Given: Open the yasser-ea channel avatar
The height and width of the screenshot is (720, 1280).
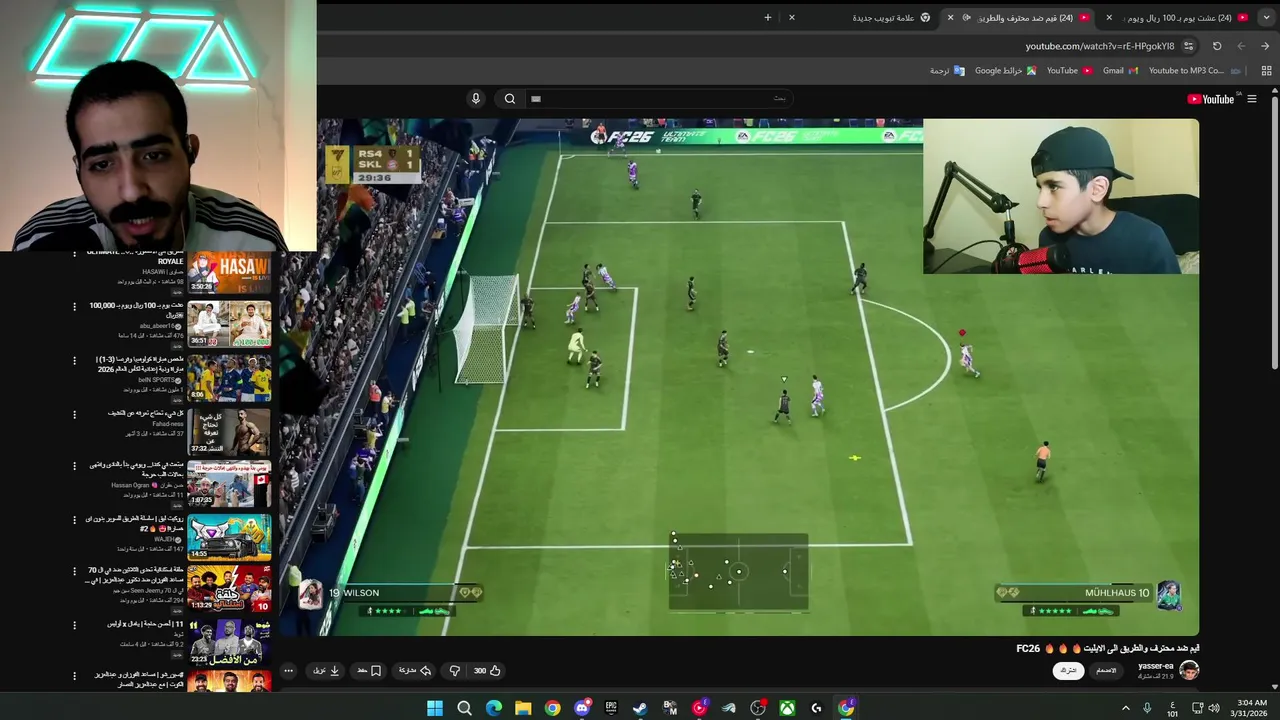Looking at the screenshot, I should tap(1189, 670).
